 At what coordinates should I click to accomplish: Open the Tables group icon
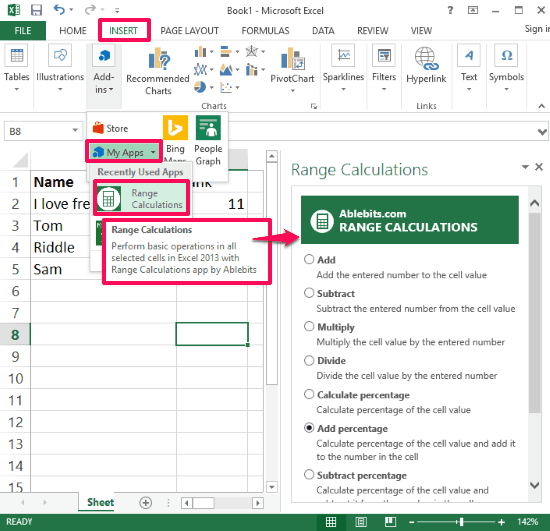point(16,55)
